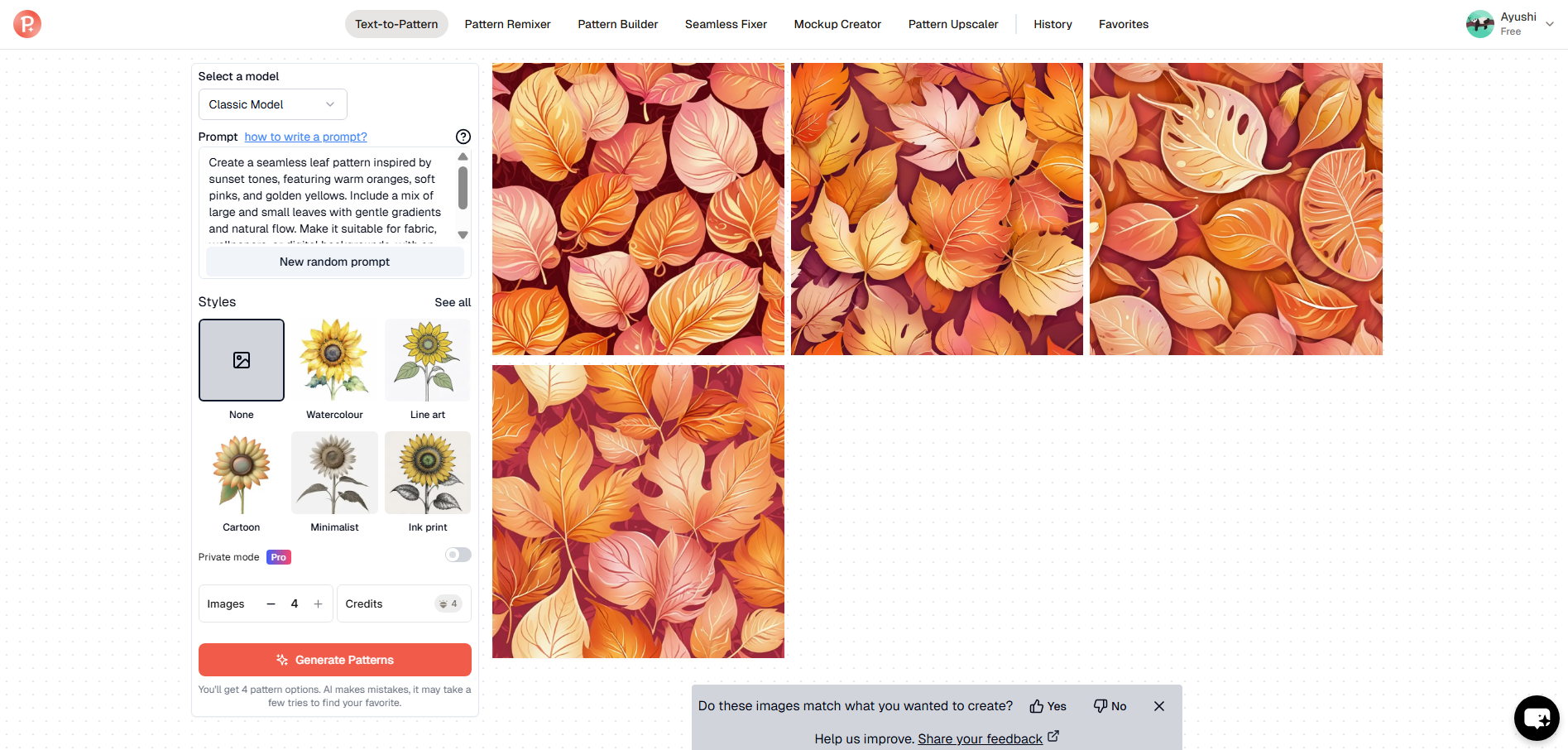Screen dimensions: 1568x750
Task: Open the Pattern Builder tab
Action: pyautogui.click(x=618, y=24)
